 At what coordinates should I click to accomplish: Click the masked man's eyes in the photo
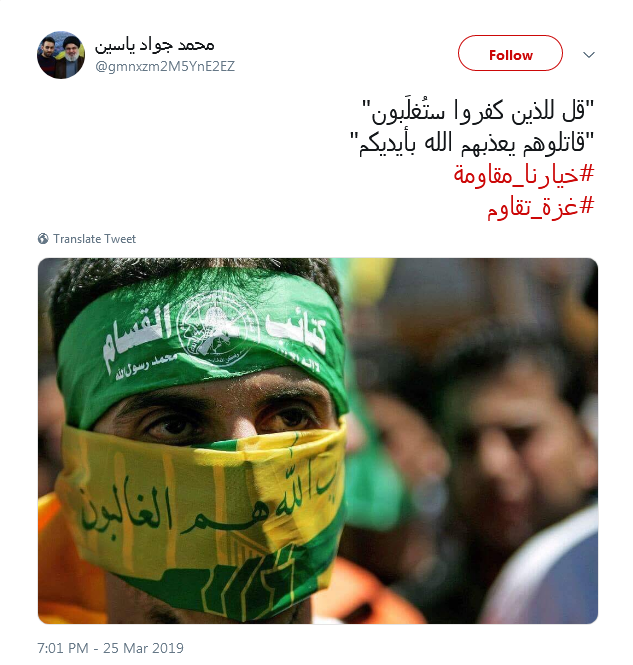229,420
